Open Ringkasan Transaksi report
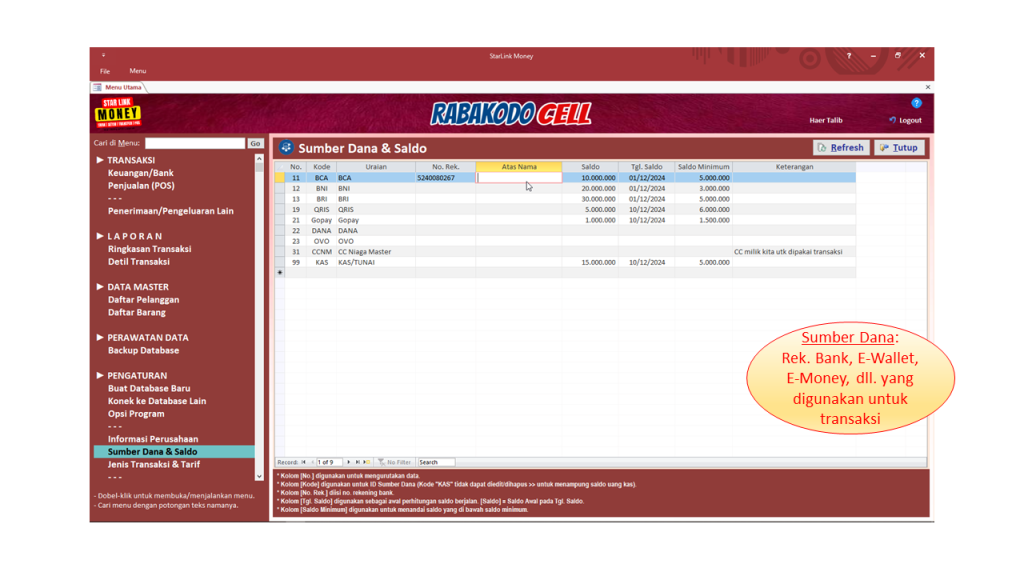Image resolution: width=1024 pixels, height=576 pixels. click(150, 249)
